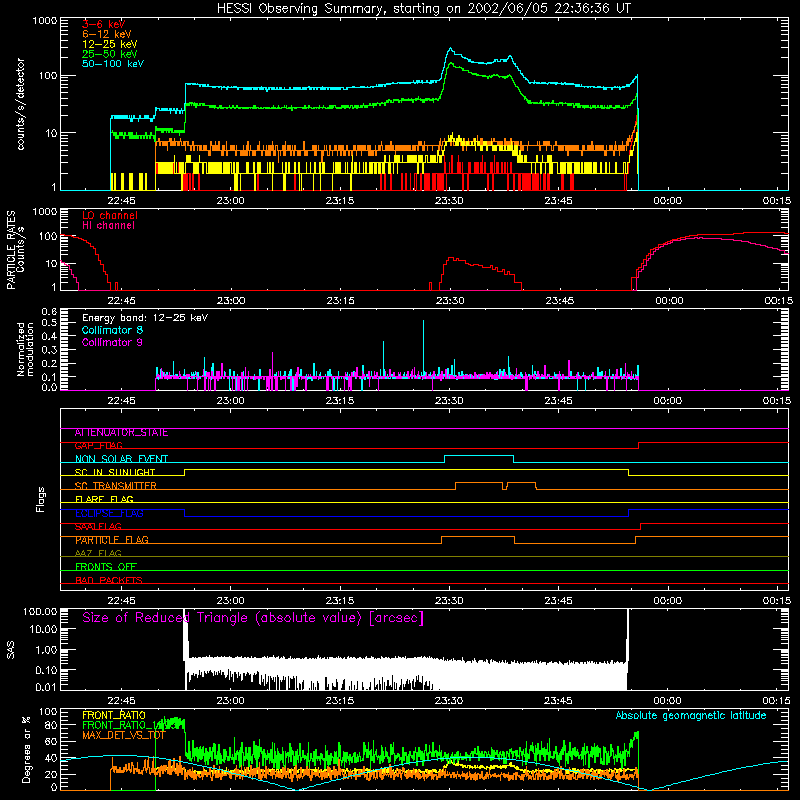Image resolution: width=800 pixels, height=800 pixels.
Task: Click '22:45' time label under the SAS panel
Action: point(121,701)
